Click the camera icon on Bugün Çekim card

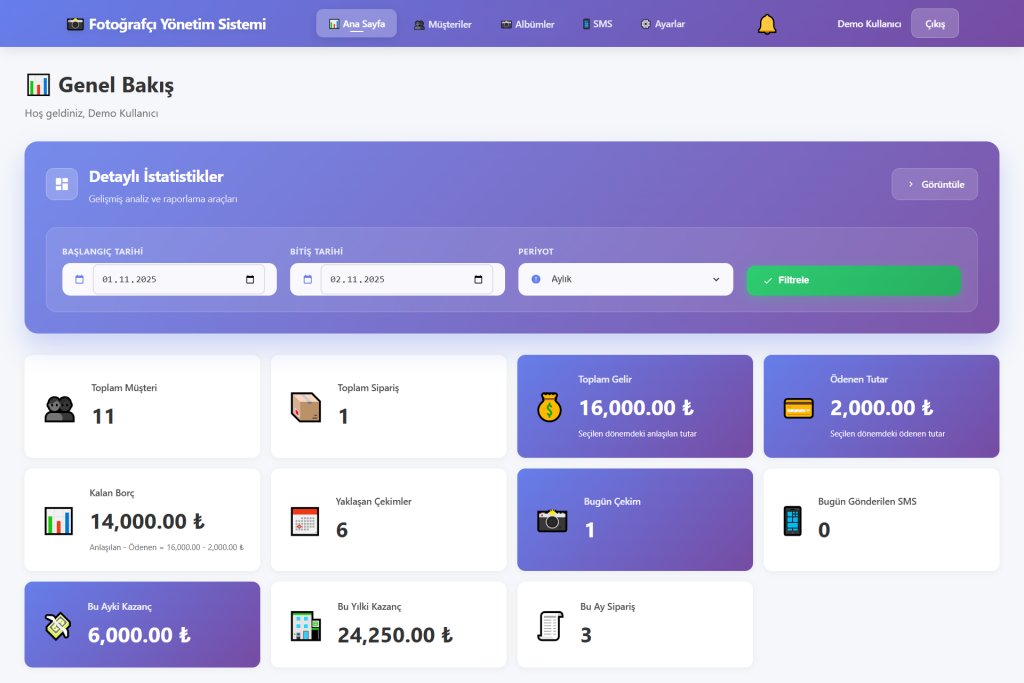552,520
